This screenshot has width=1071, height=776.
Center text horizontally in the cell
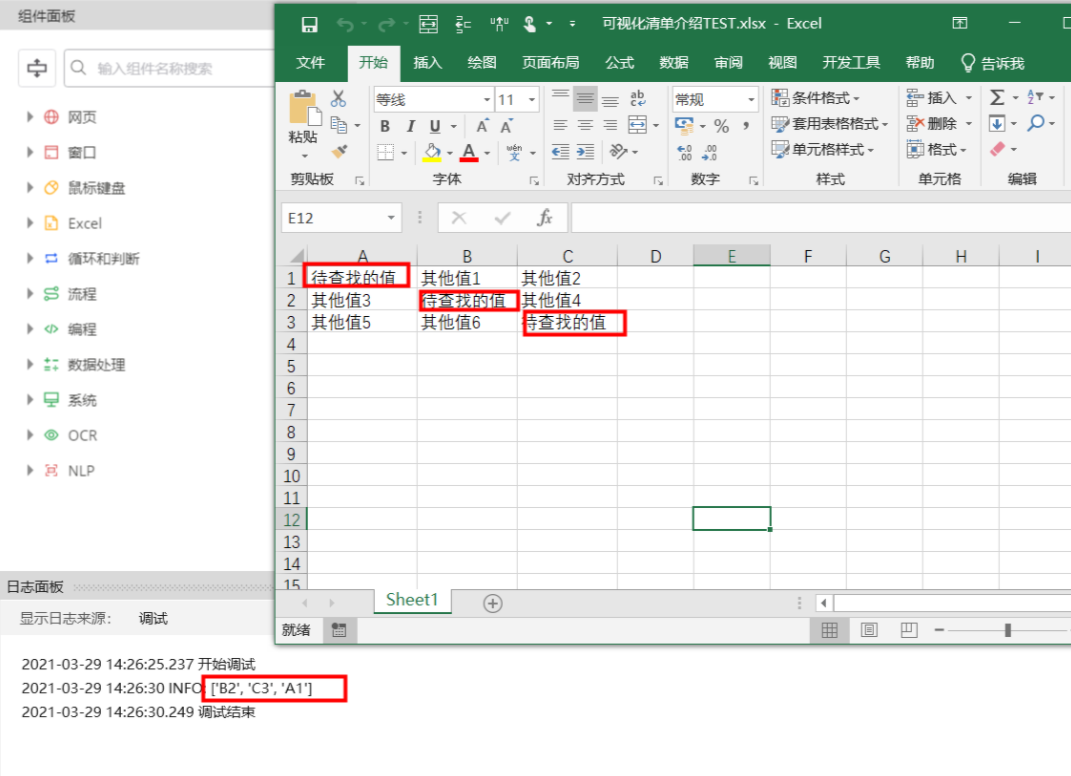[x=585, y=125]
